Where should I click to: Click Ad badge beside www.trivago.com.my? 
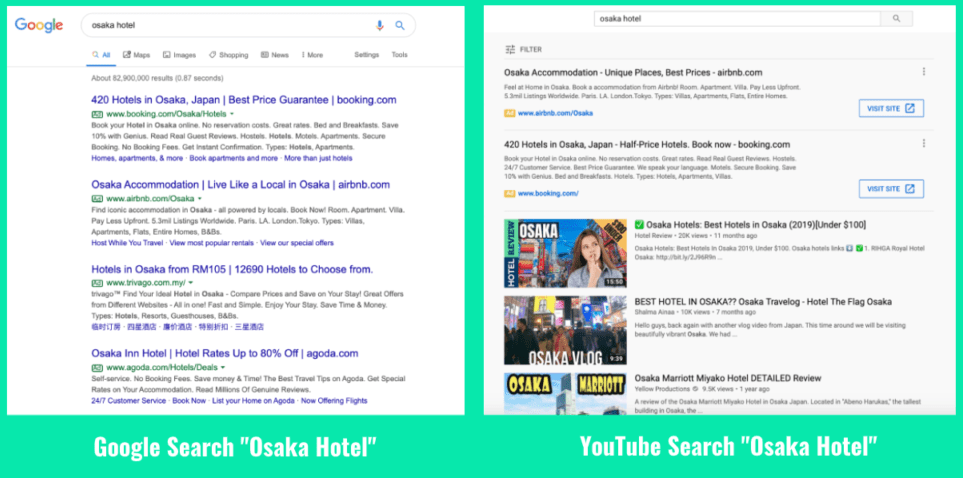(97, 283)
